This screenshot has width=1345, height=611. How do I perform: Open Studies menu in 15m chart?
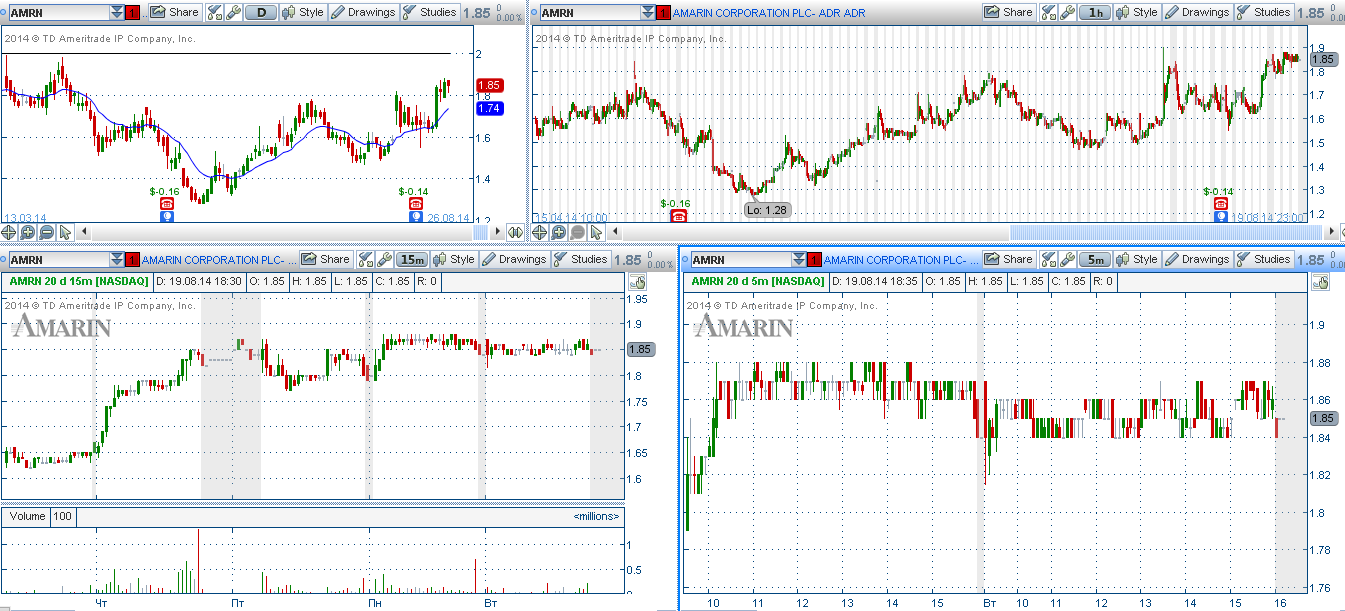click(580, 260)
